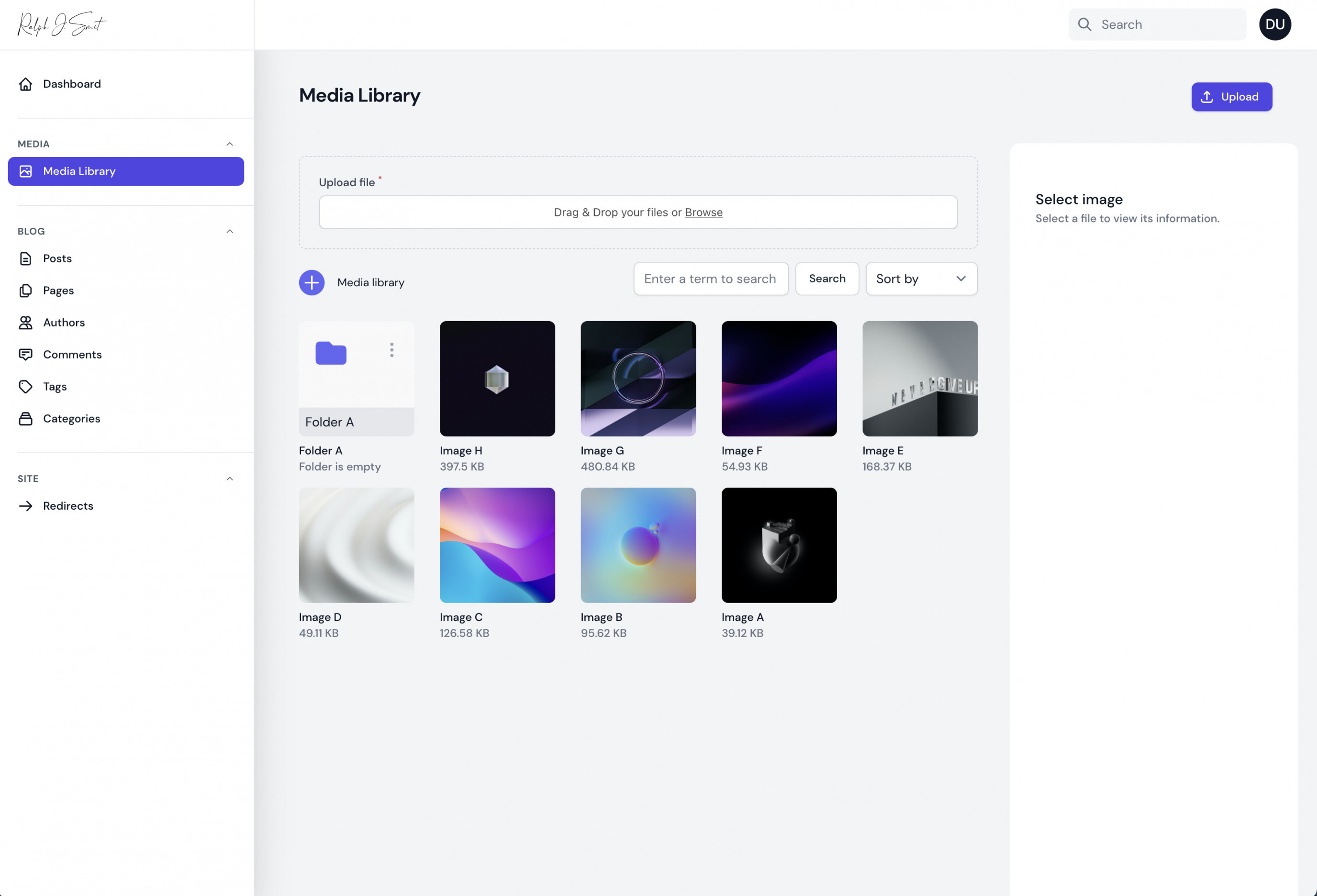The image size is (1317, 896).
Task: Click the Categories folder icon
Action: 26,419
